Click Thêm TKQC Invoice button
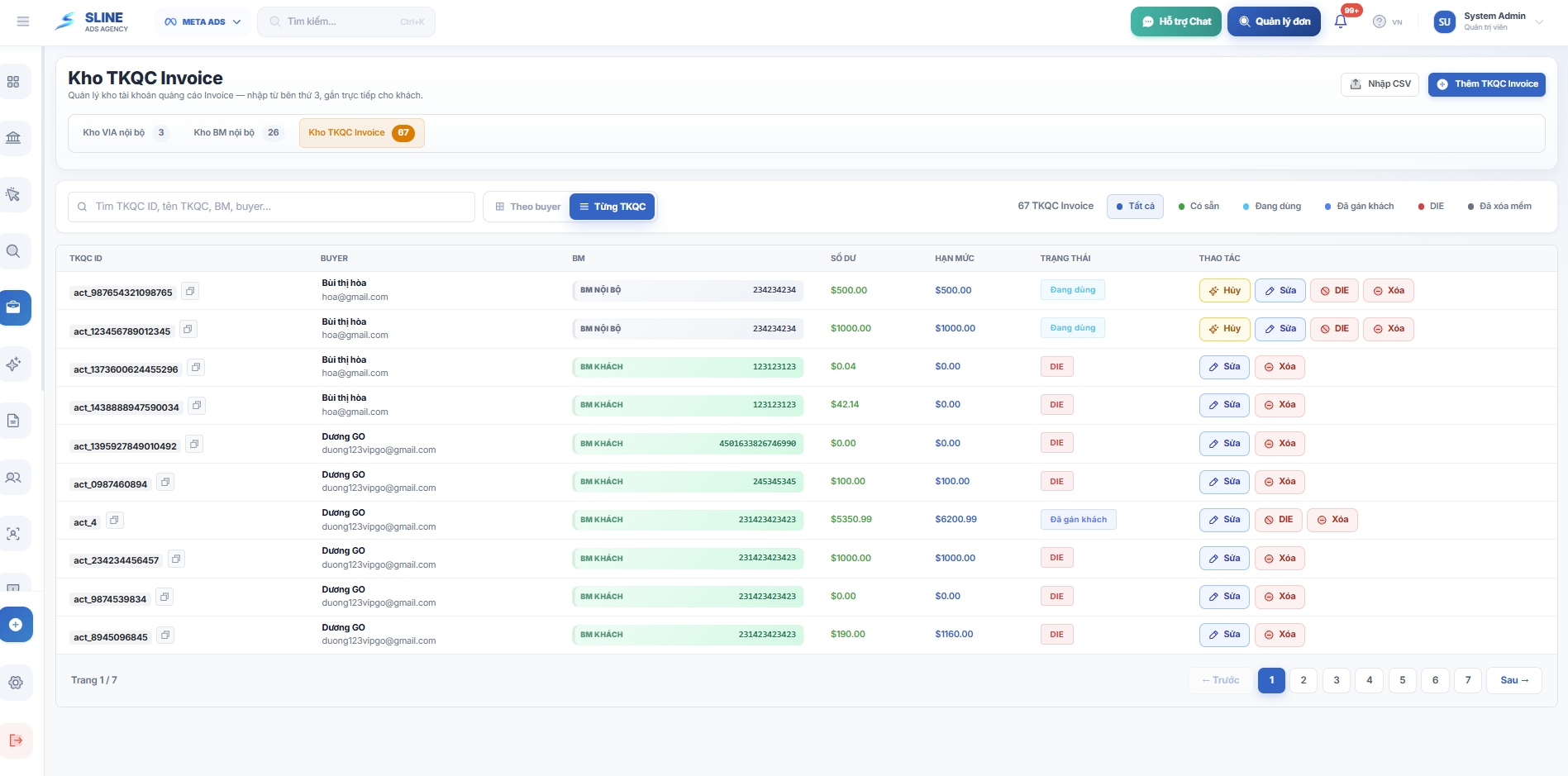The image size is (1568, 776). click(1486, 84)
